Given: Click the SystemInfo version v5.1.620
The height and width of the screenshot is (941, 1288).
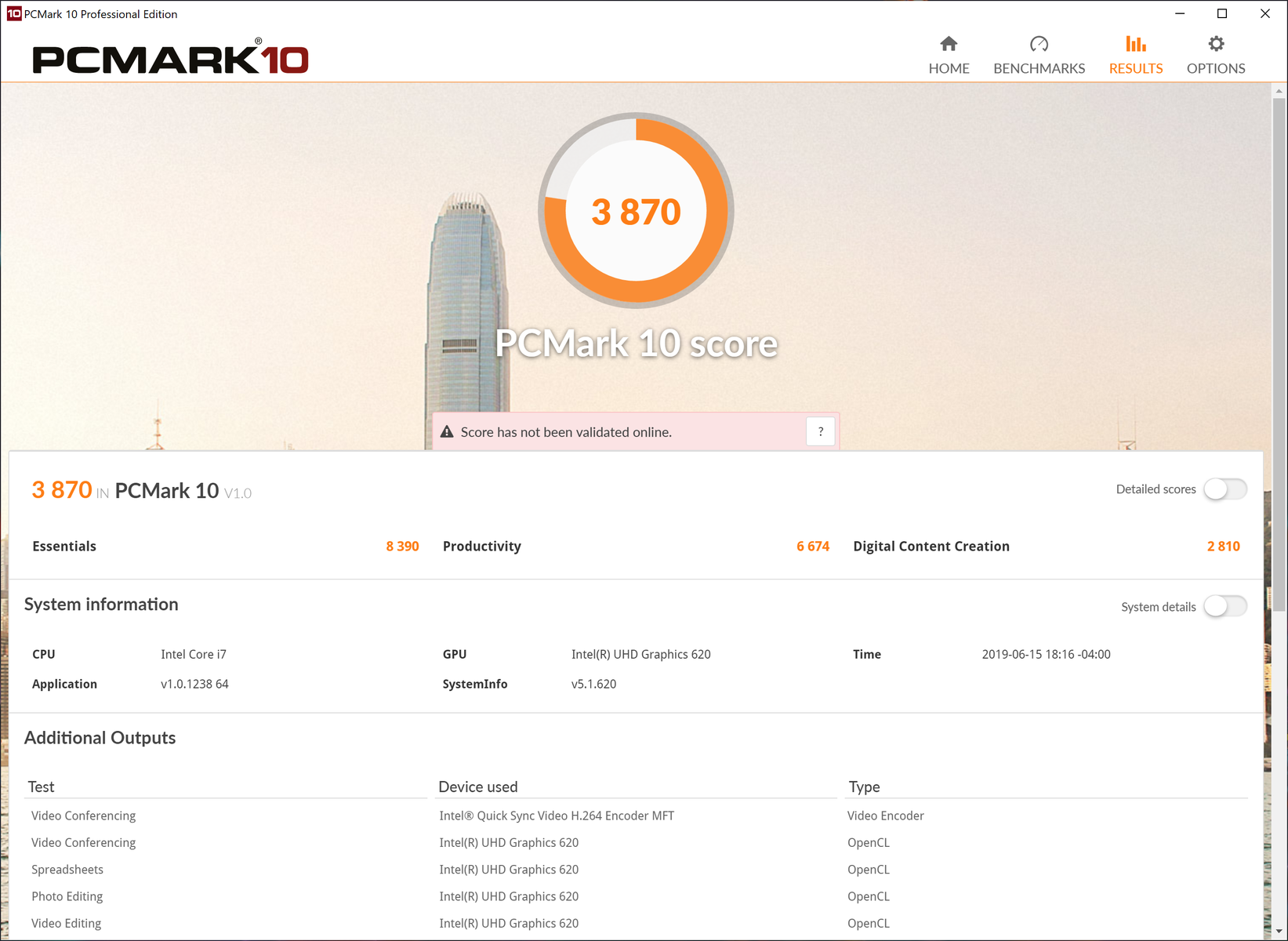Looking at the screenshot, I should (593, 684).
